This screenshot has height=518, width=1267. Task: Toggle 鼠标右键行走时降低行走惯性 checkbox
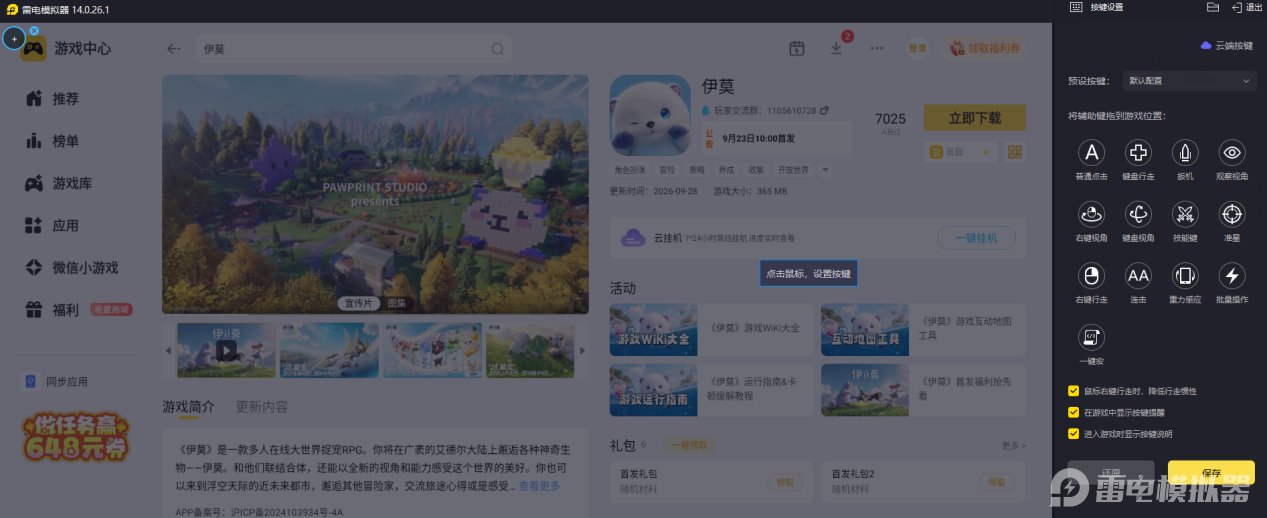(1073, 390)
